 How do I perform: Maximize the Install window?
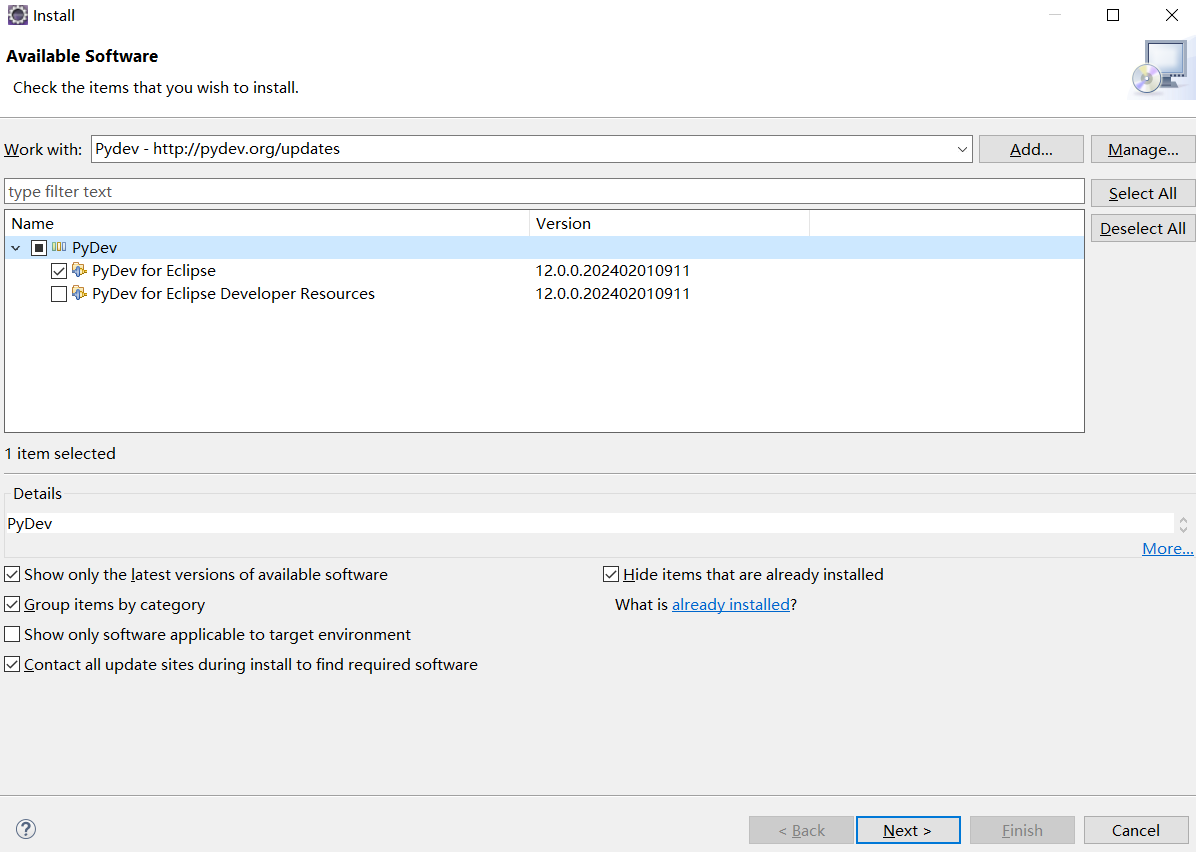[1113, 15]
